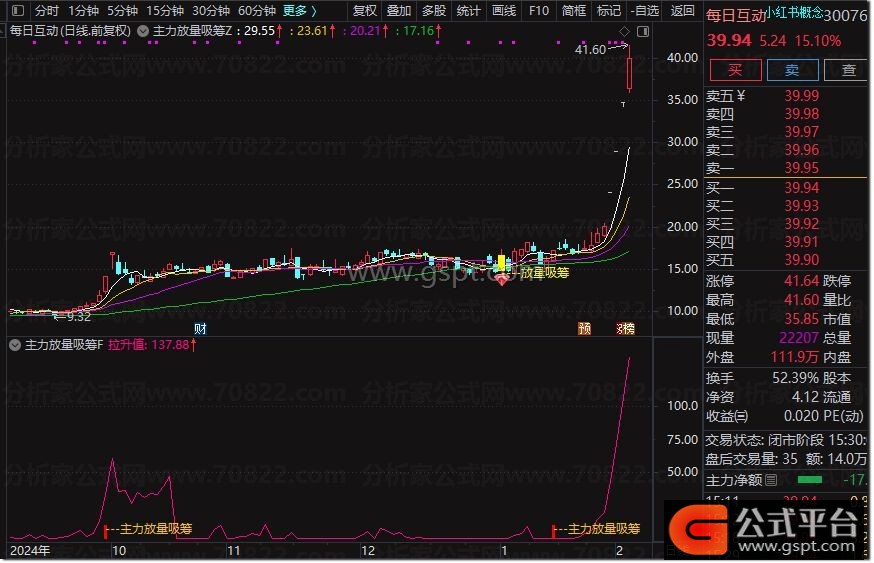Switch to 60分钟 period

[x=256, y=11]
